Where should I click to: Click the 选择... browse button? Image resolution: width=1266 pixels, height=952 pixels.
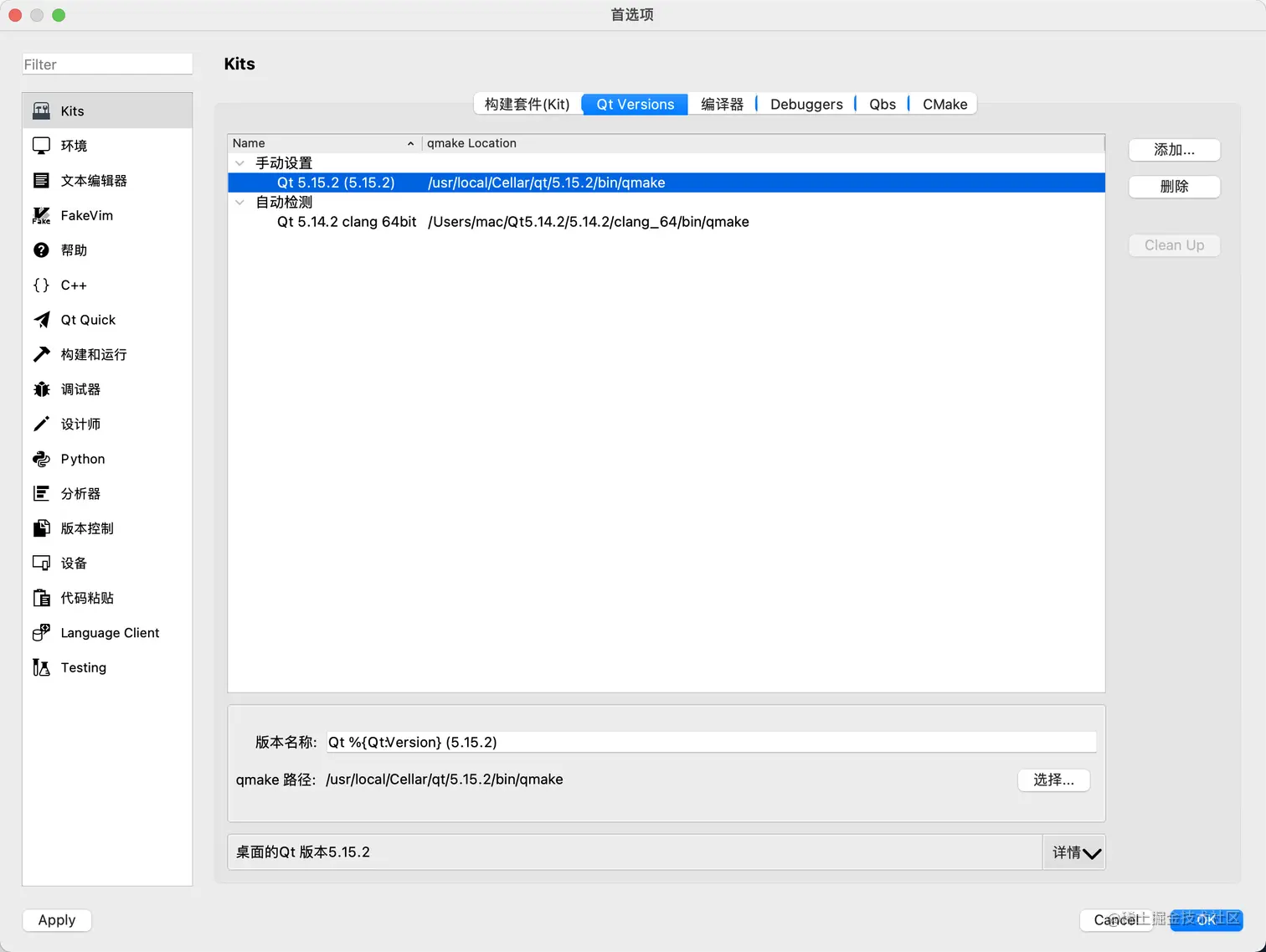coord(1053,780)
